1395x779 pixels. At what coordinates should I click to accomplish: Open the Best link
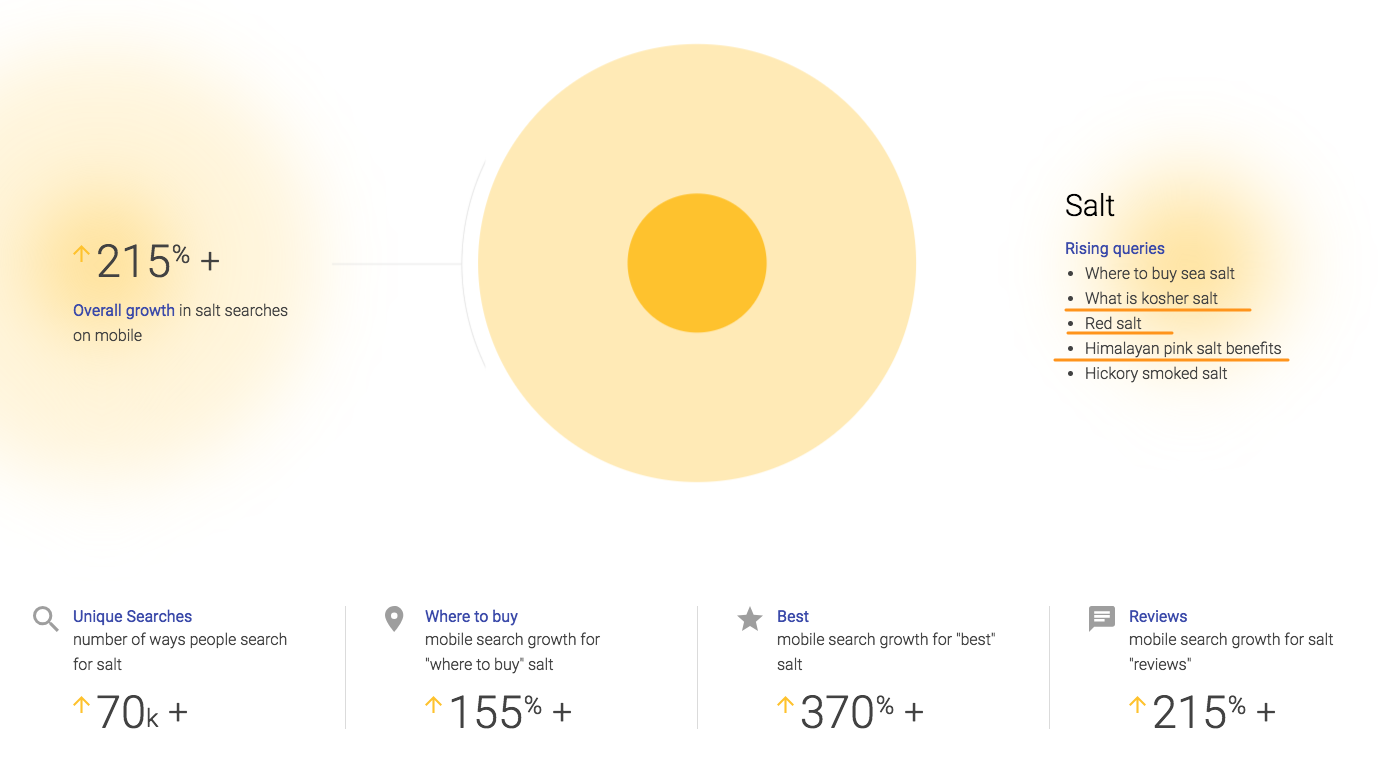coord(793,616)
